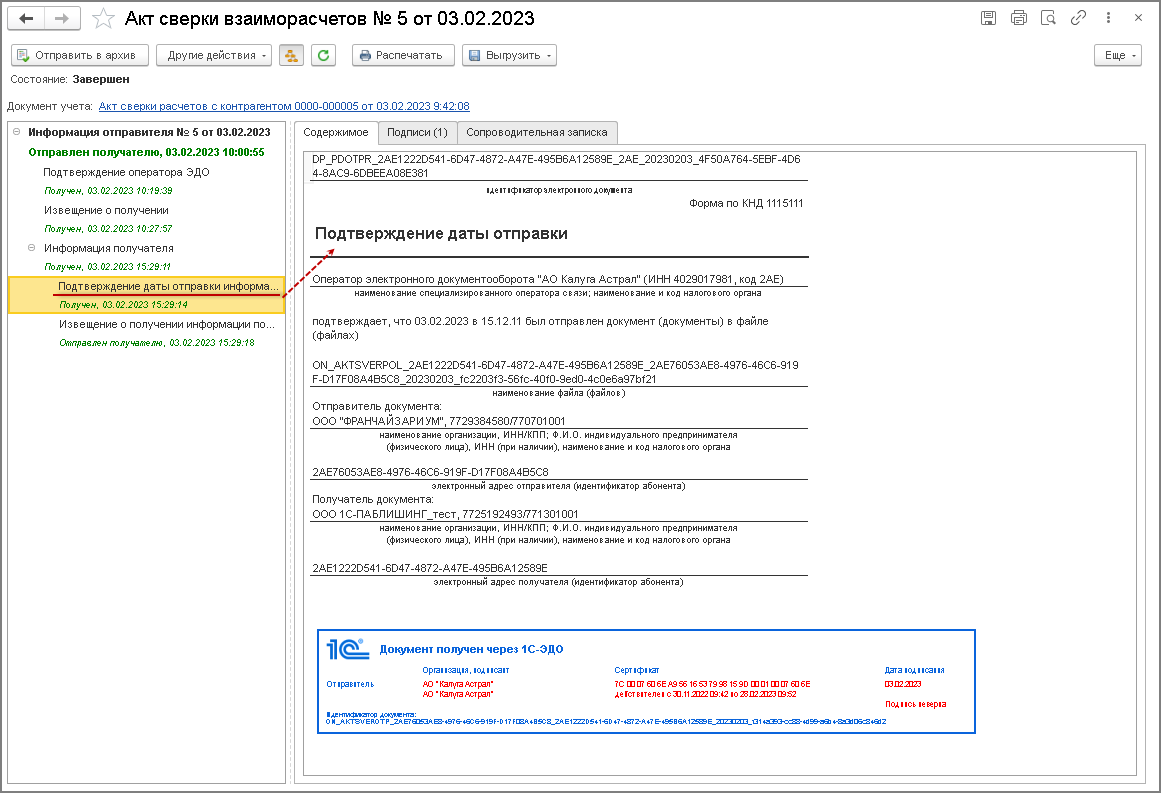Click recipient ID '2AE1222D541-6D47-4872-A47E-495B6A12589E'
The width and height of the screenshot is (1161, 793).
click(429, 569)
